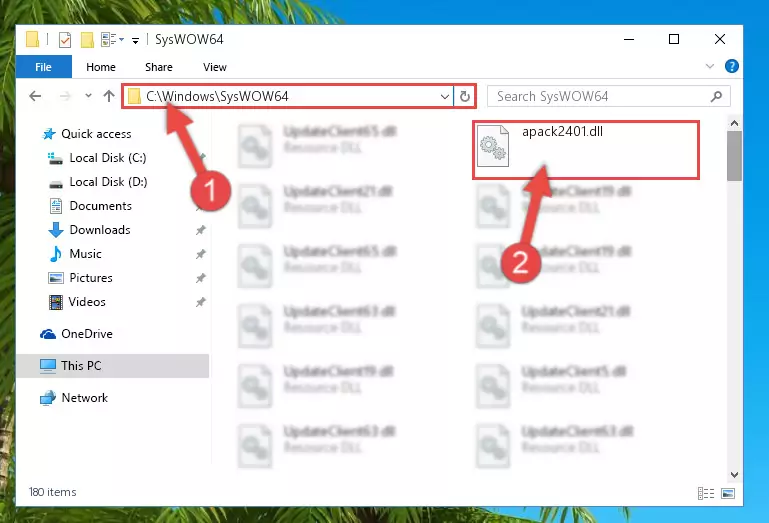The width and height of the screenshot is (769, 523).
Task: Unpin Downloads using its pin icon
Action: pyautogui.click(x=200, y=230)
